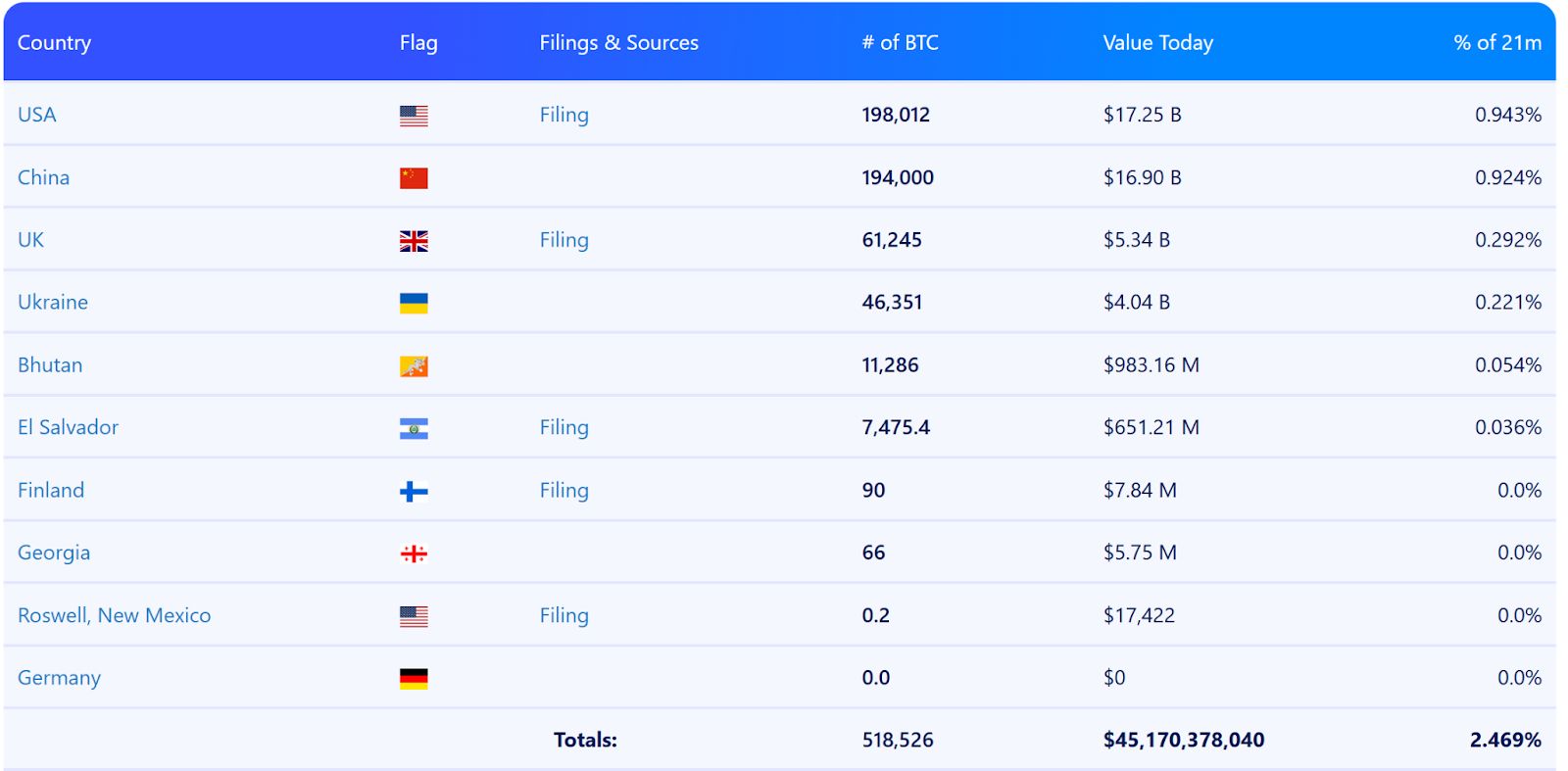Image resolution: width=1568 pixels, height=771 pixels.
Task: Click the Finland flag icon
Action: click(415, 490)
